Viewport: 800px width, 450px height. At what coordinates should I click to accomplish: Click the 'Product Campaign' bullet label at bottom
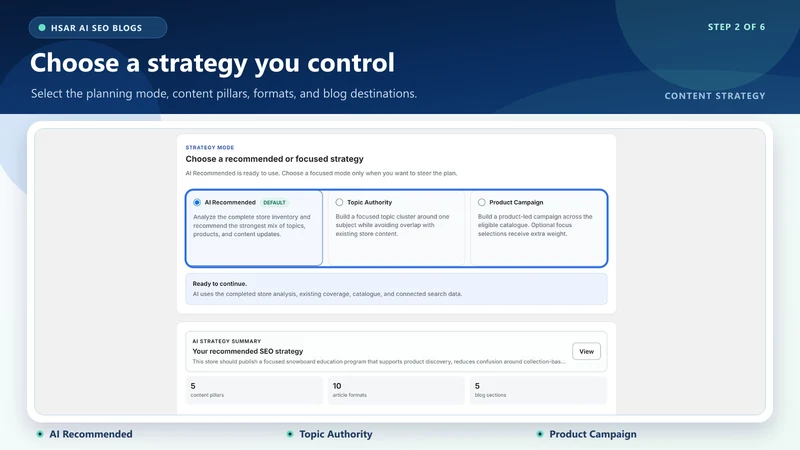593,434
